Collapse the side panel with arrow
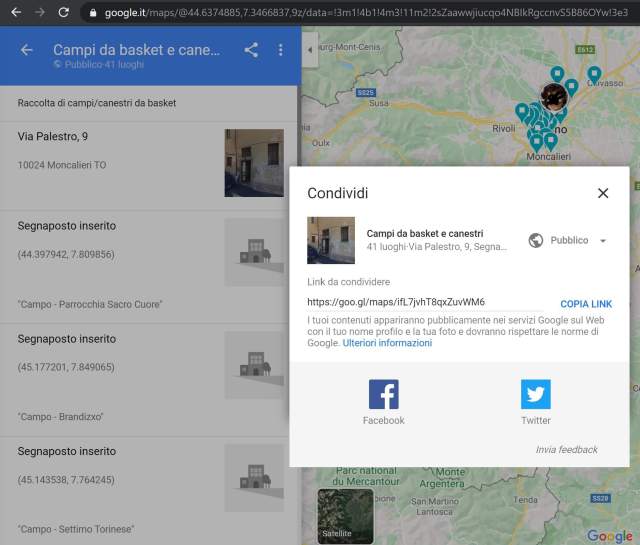The height and width of the screenshot is (545, 640). point(309,50)
